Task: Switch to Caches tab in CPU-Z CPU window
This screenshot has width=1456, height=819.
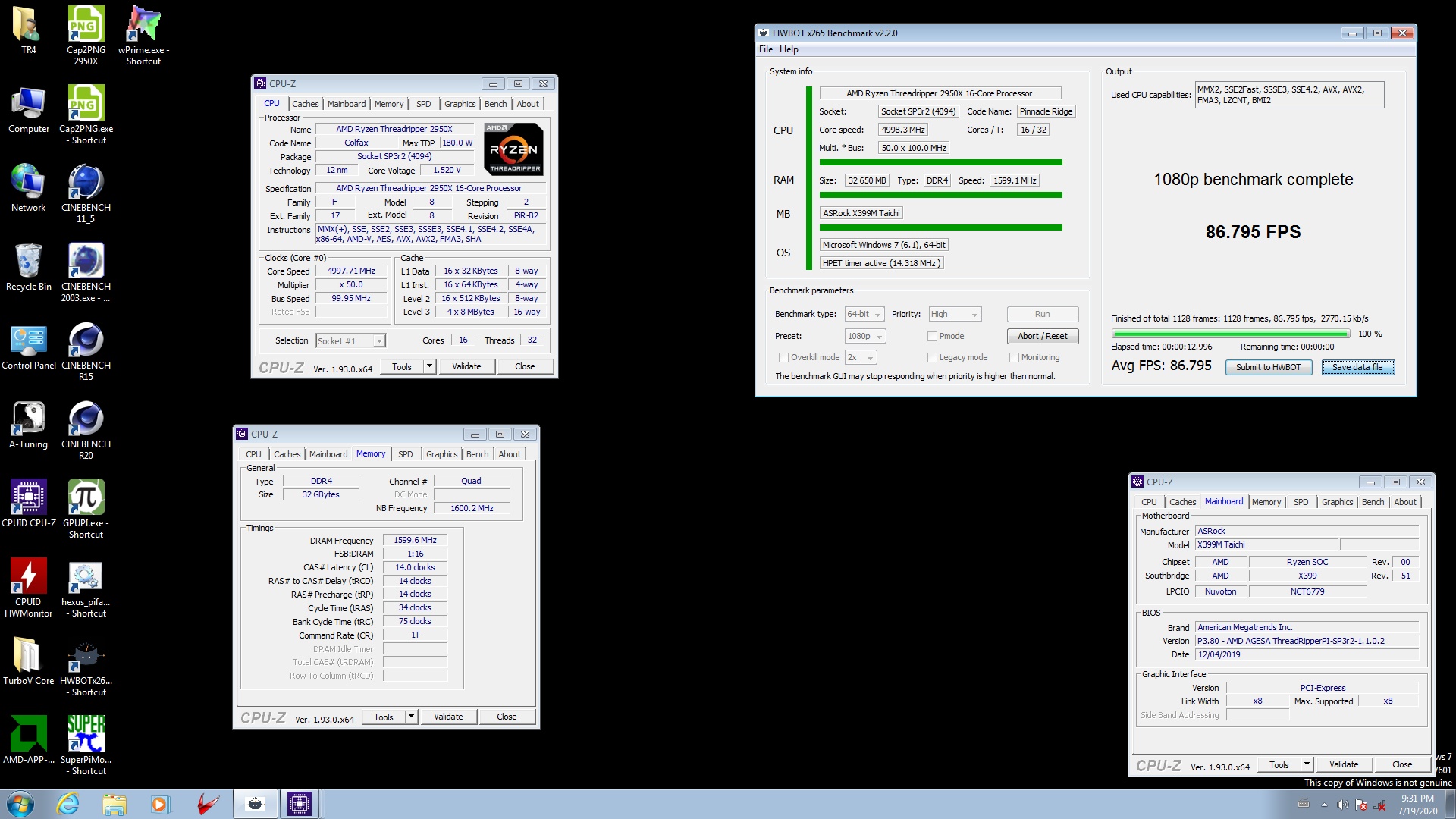Action: 305,104
